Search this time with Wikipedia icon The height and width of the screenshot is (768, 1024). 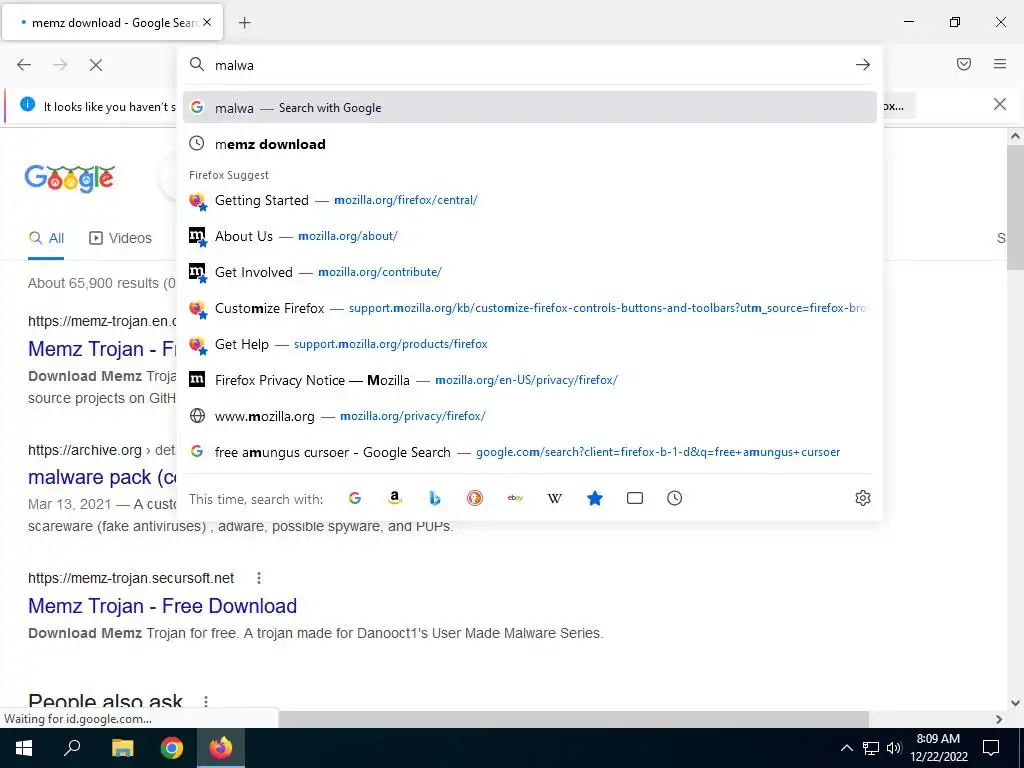(x=554, y=498)
